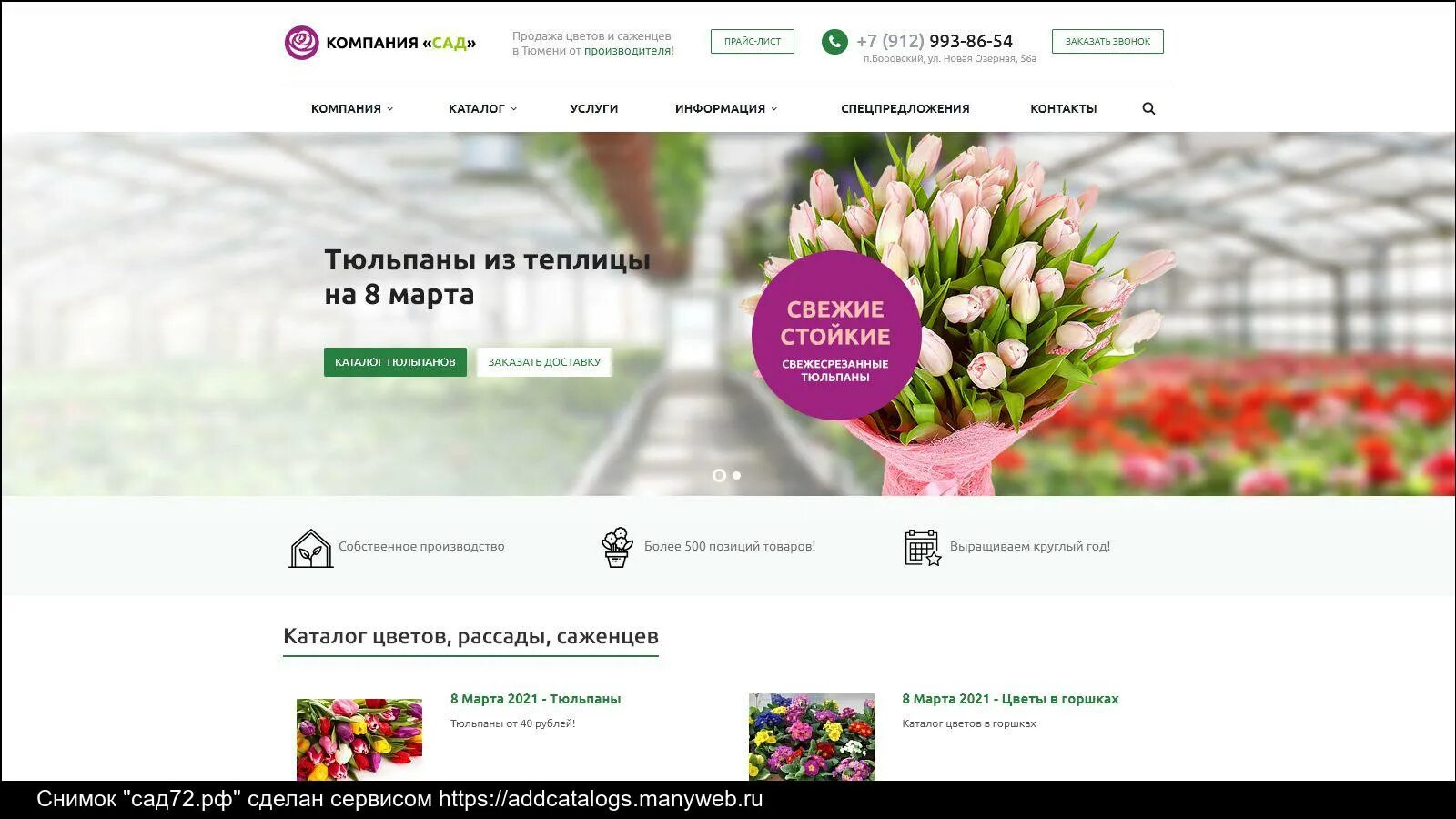
Task: Click the Каталог цветов, рассады, саженцев heading
Action: click(470, 636)
